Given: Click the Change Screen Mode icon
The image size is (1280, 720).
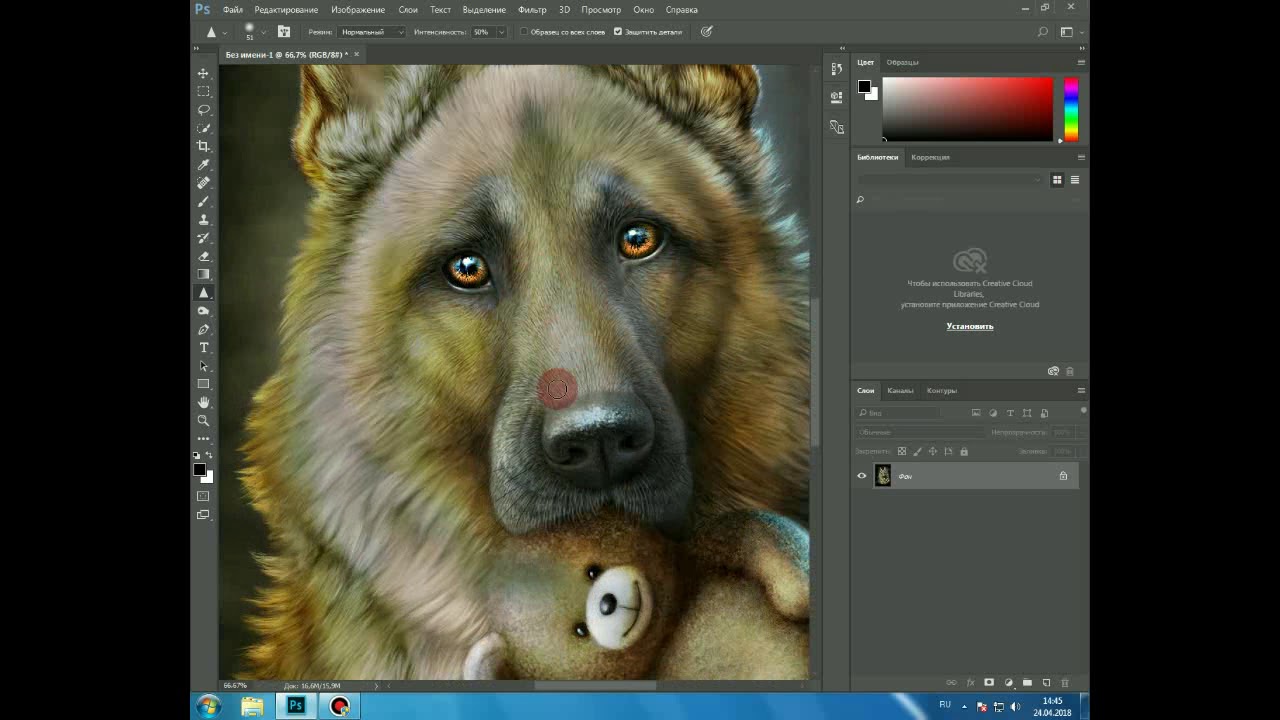Looking at the screenshot, I should coord(203,515).
